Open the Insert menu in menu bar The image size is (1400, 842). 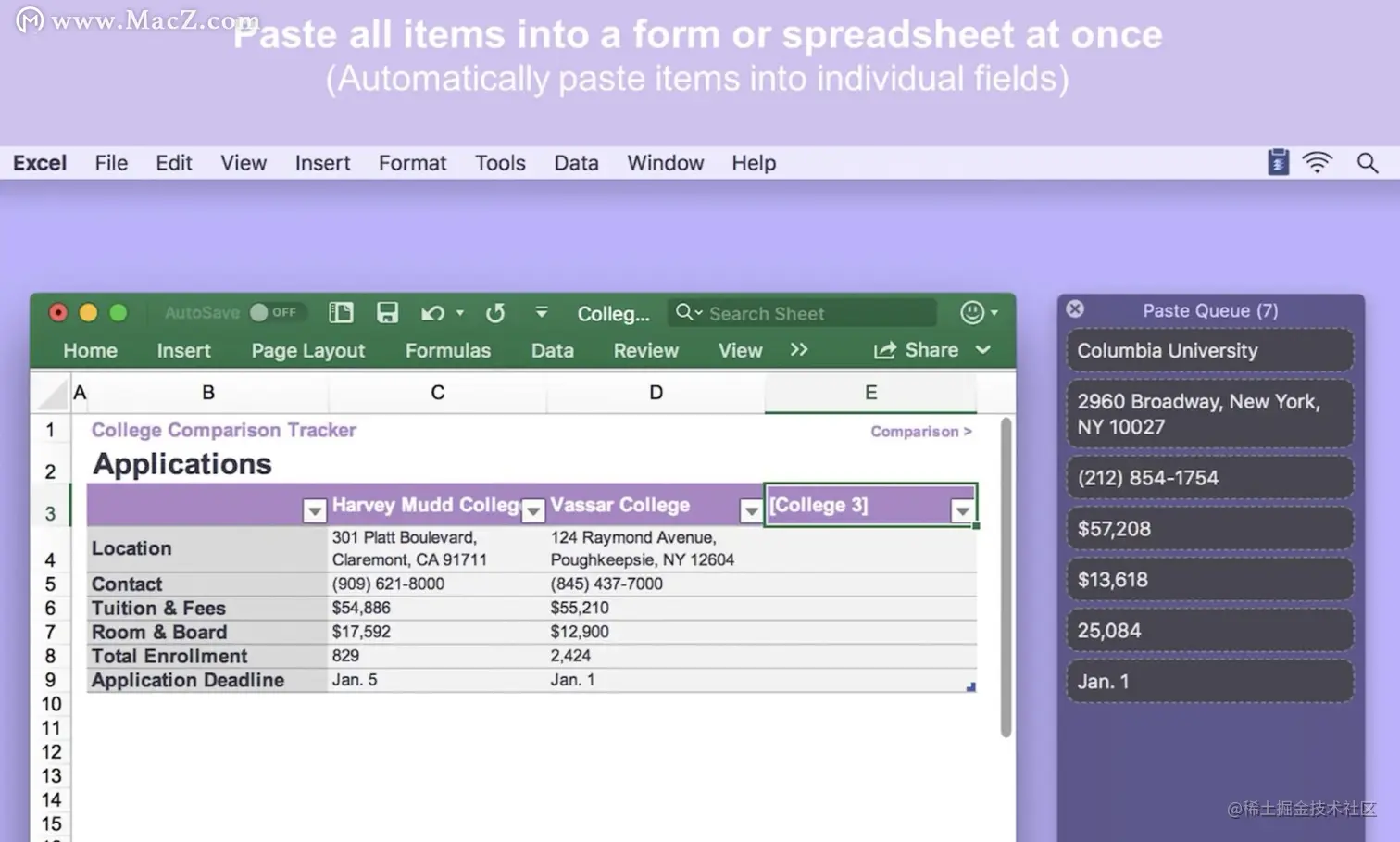click(322, 163)
